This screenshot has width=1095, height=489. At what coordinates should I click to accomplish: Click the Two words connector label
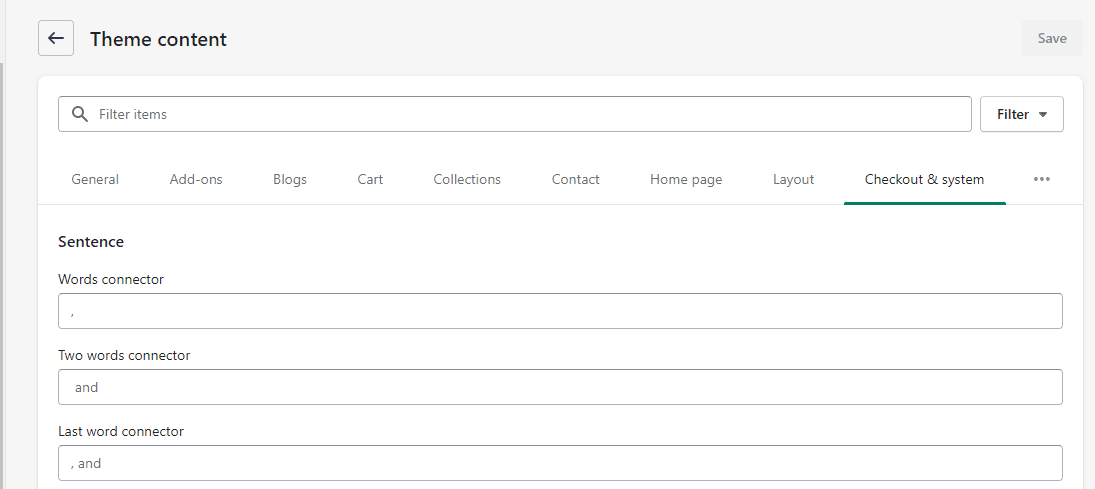[124, 356]
